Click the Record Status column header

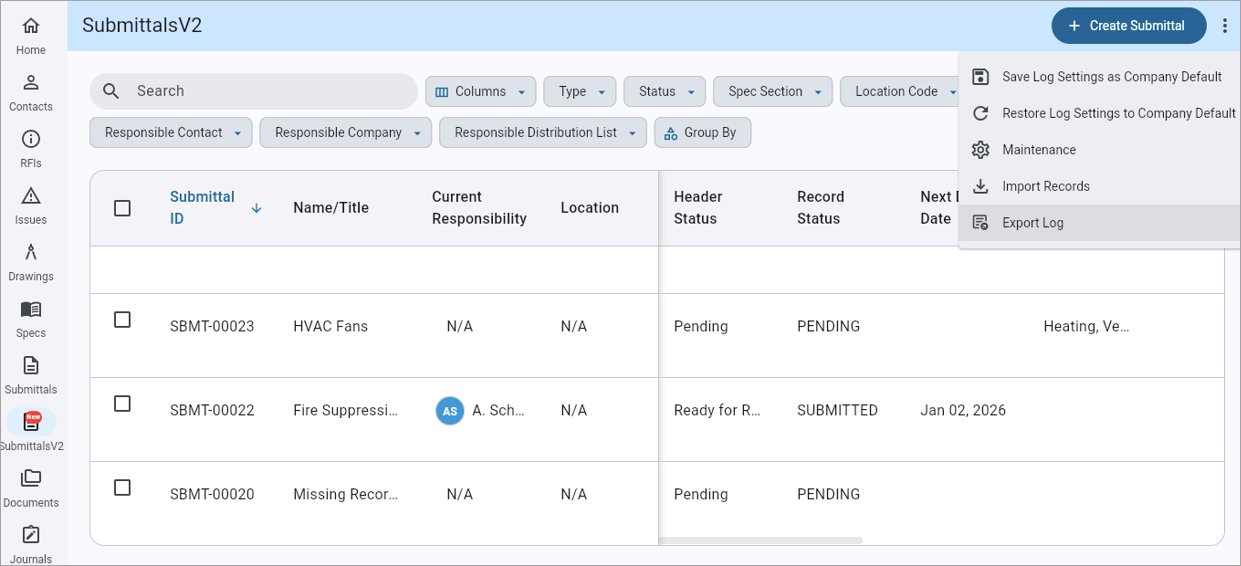pyautogui.click(x=821, y=208)
